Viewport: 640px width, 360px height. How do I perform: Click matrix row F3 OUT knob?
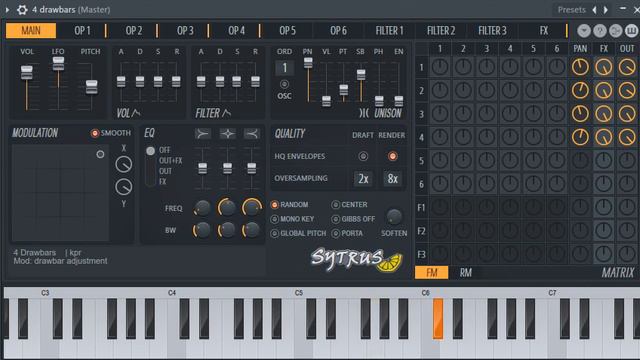click(627, 254)
